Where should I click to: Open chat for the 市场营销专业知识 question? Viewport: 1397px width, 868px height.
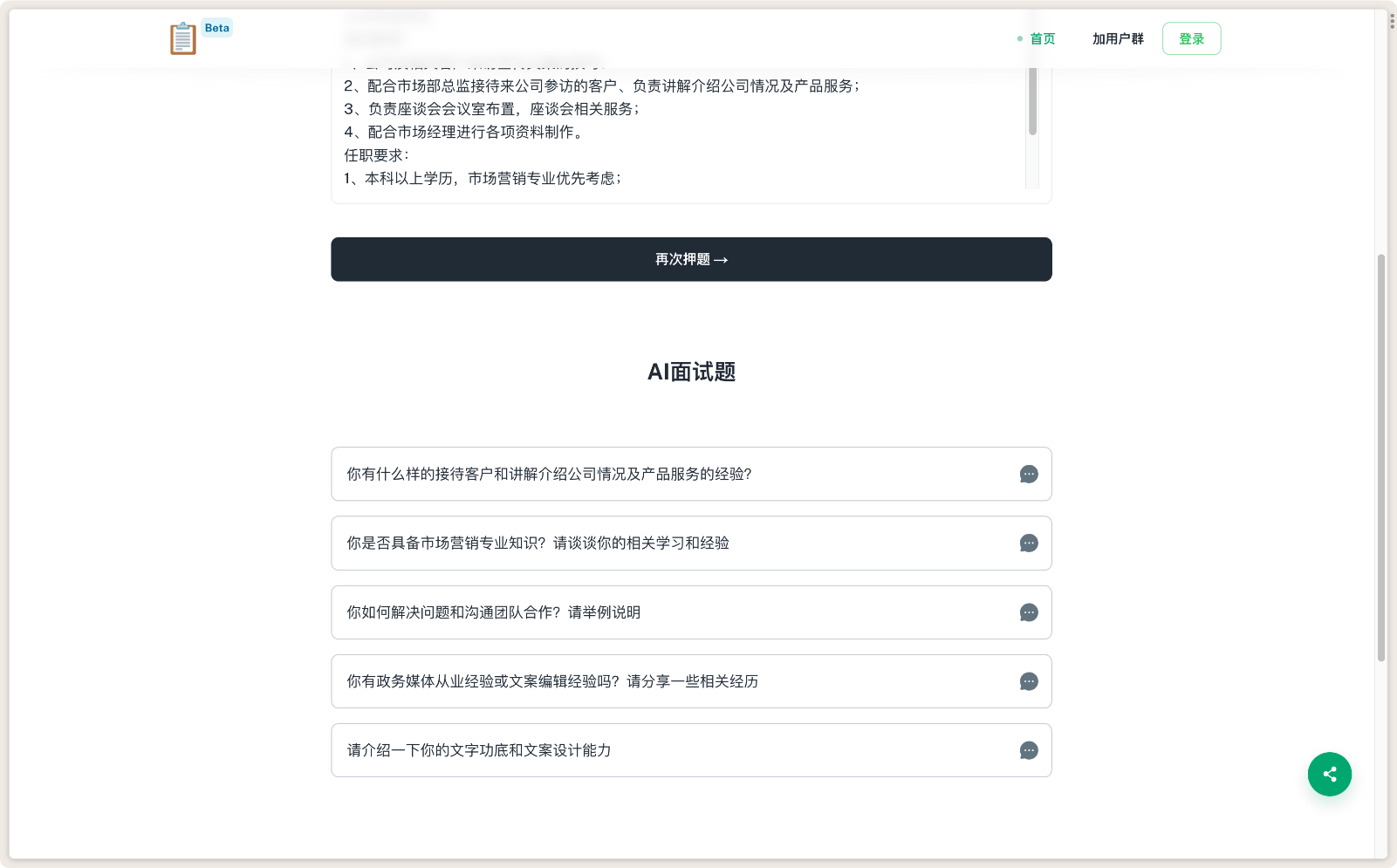pos(1029,543)
